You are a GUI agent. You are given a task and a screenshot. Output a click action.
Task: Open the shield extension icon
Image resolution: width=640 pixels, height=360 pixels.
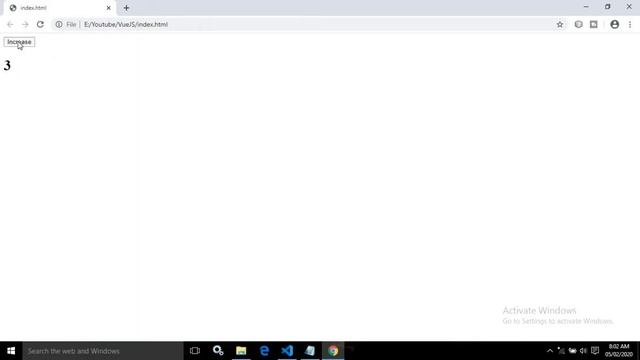(578, 24)
